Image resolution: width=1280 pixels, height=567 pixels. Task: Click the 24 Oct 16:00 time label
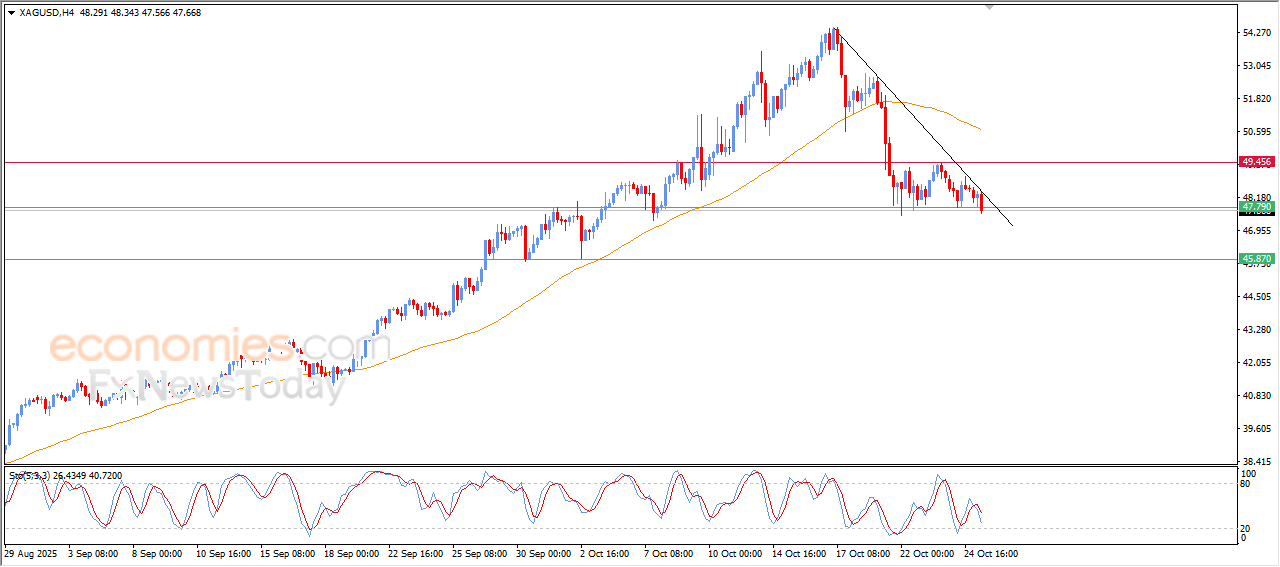(992, 552)
